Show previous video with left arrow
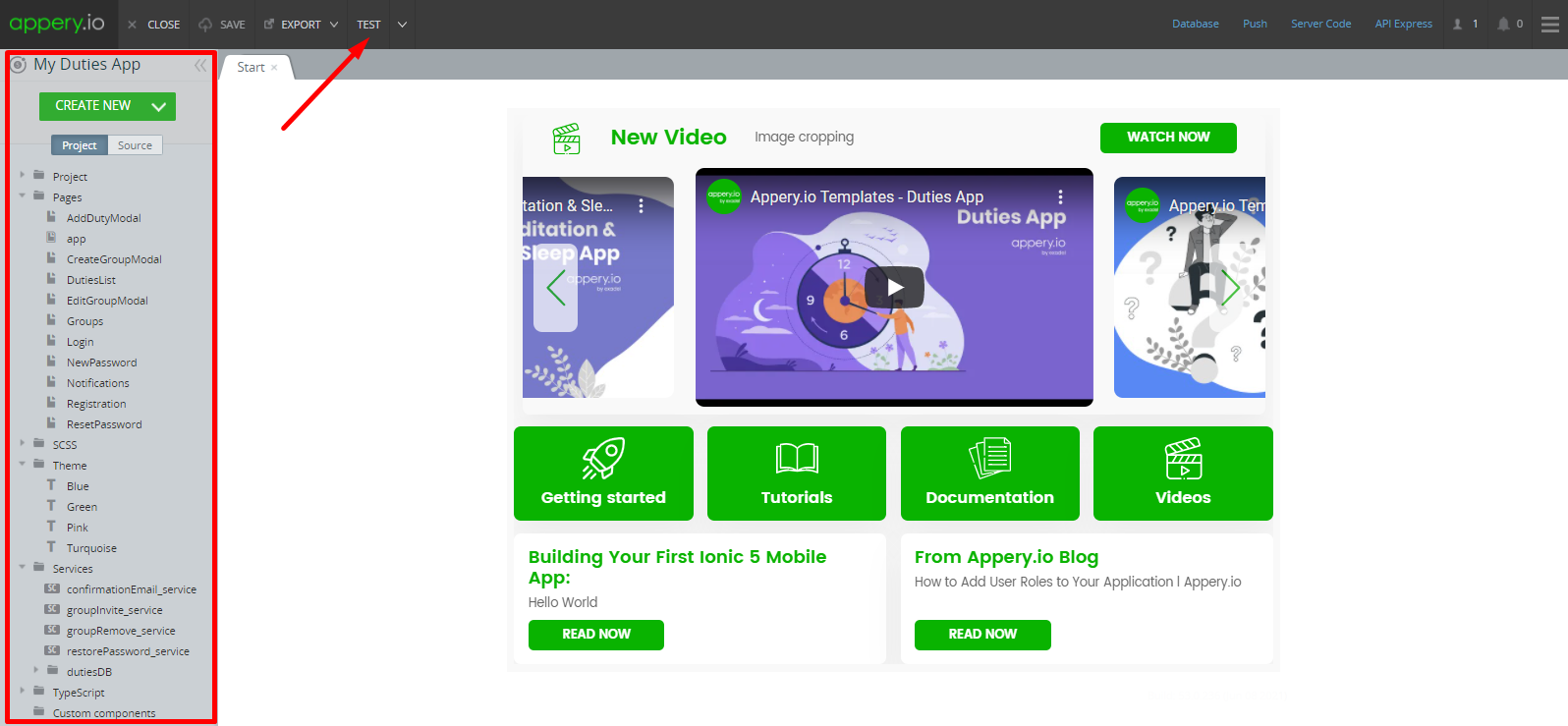1568x726 pixels. pyautogui.click(x=555, y=287)
